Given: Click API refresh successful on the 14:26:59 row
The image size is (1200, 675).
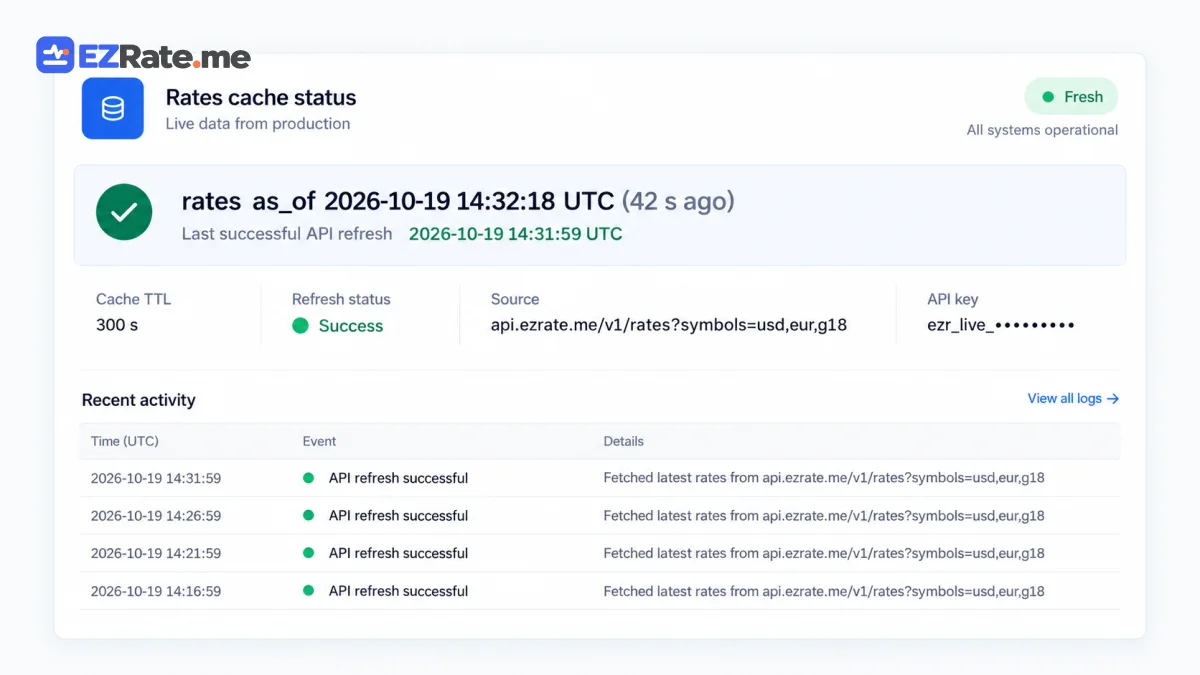Looking at the screenshot, I should tap(398, 516).
